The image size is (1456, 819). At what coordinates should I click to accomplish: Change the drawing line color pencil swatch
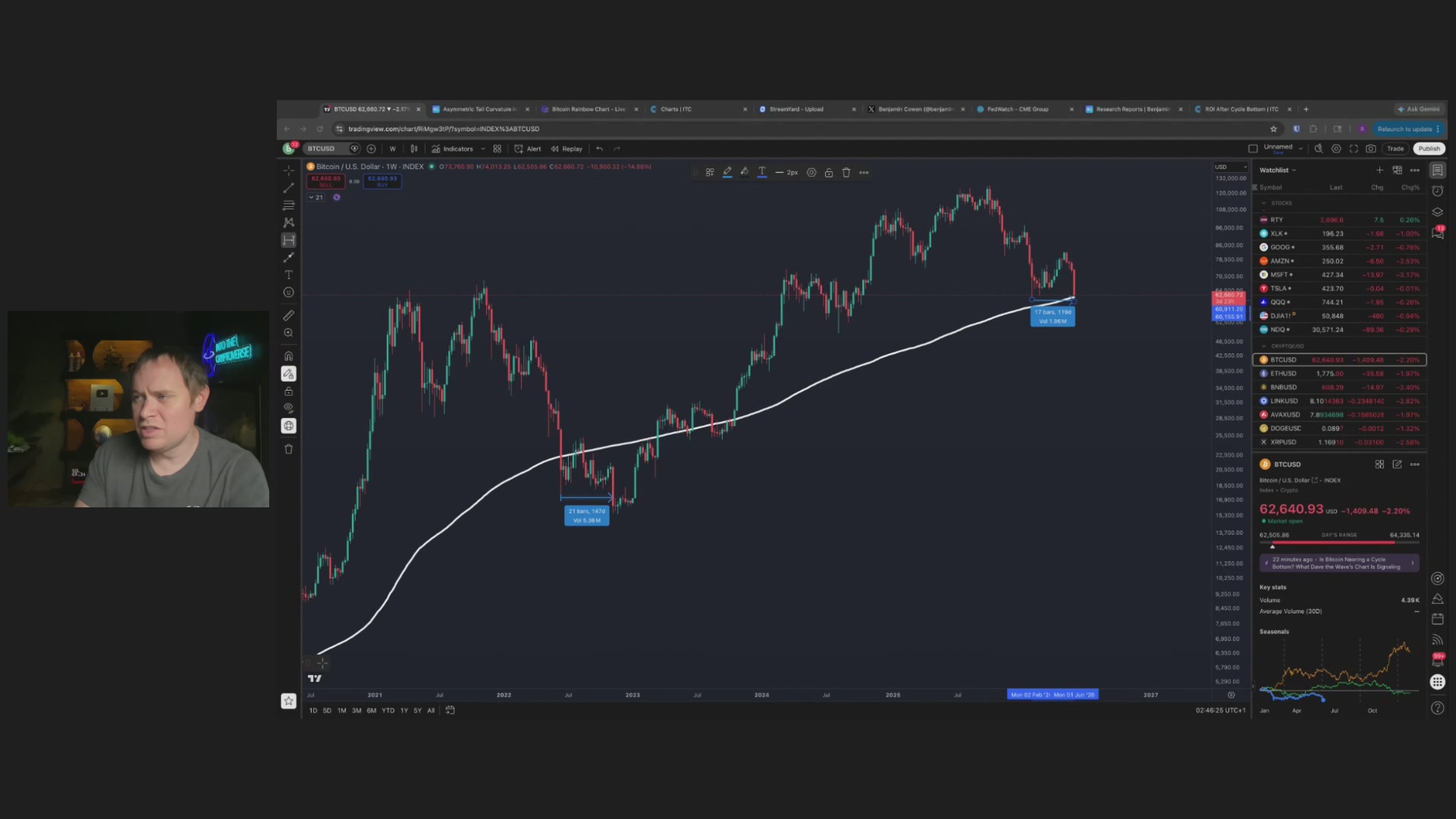coord(727,173)
